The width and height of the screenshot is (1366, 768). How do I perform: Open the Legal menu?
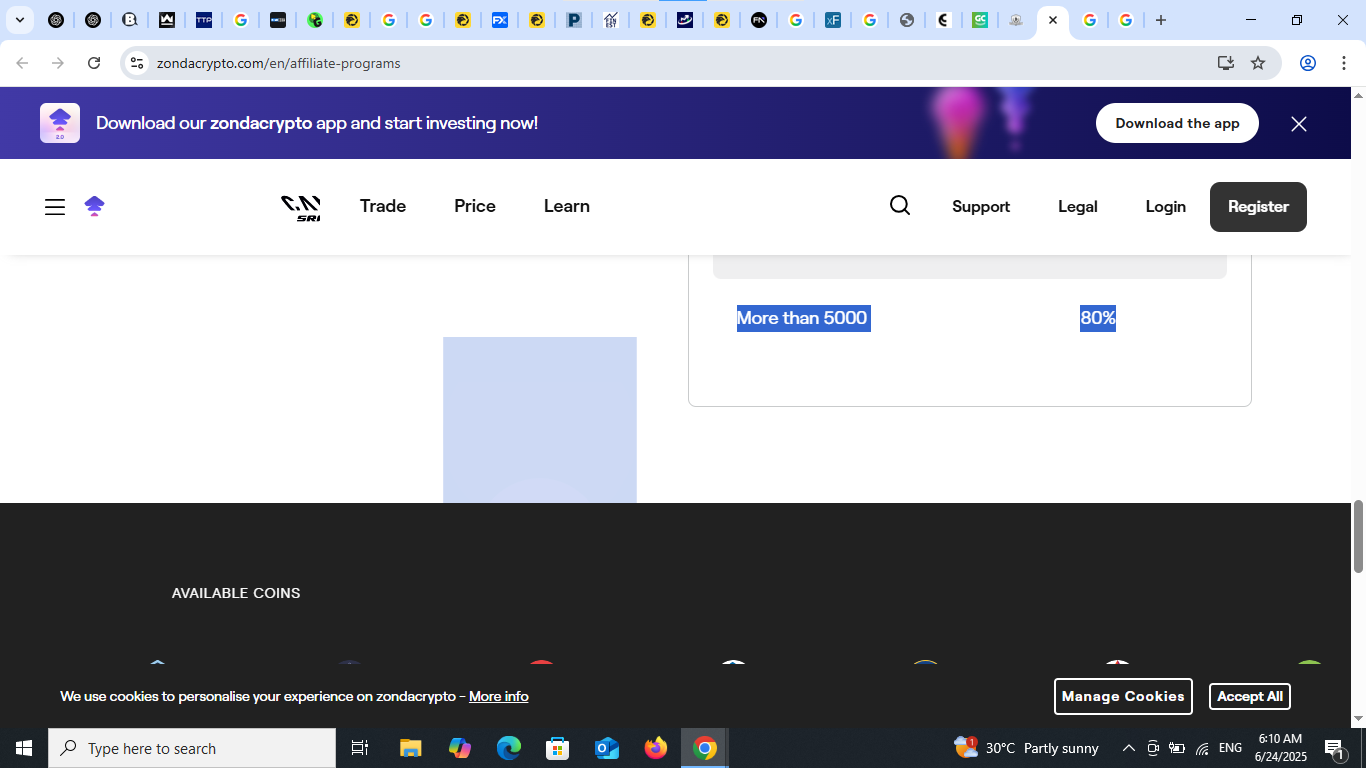(1078, 207)
